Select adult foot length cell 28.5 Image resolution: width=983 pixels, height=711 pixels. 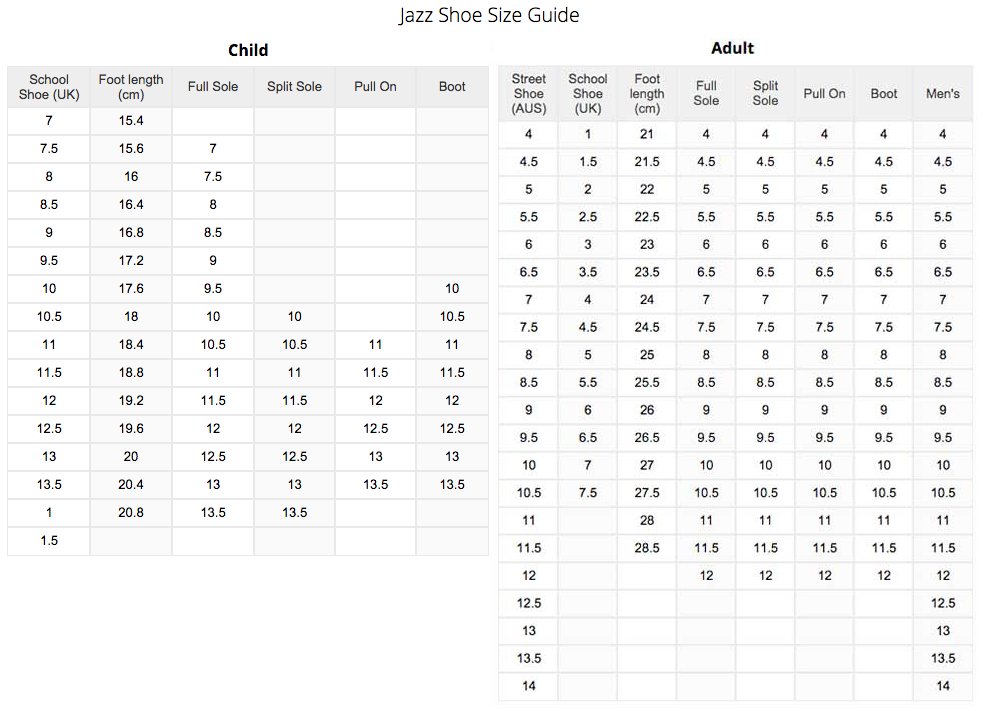click(x=647, y=548)
